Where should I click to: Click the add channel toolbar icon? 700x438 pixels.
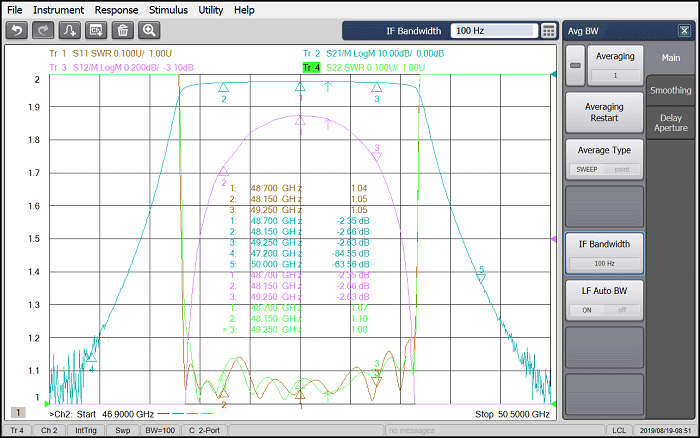(x=96, y=30)
